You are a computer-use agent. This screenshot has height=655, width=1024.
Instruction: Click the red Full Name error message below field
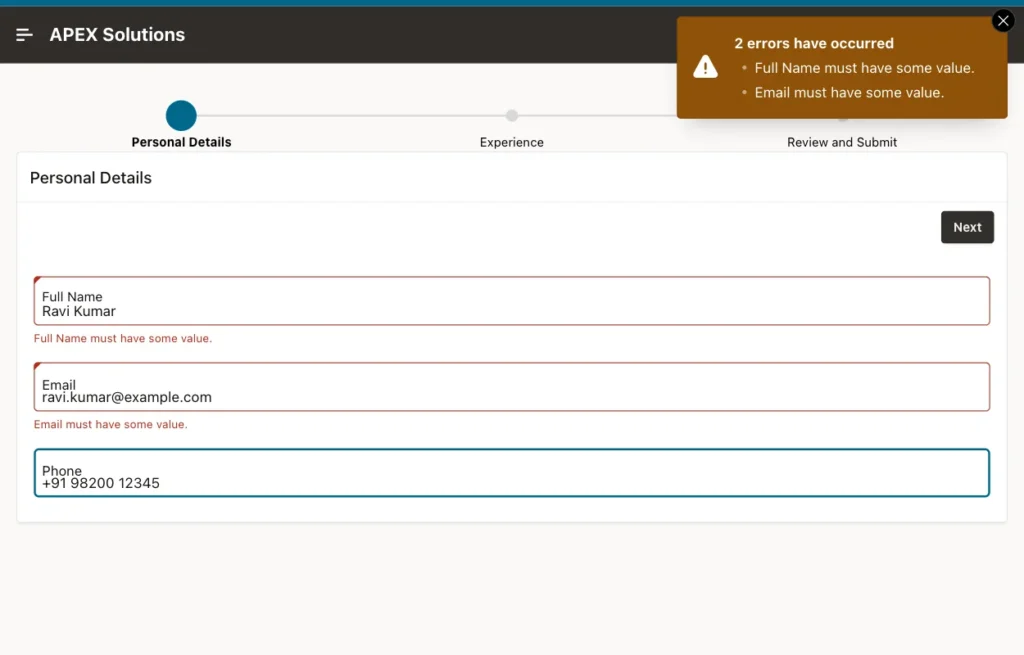123,338
